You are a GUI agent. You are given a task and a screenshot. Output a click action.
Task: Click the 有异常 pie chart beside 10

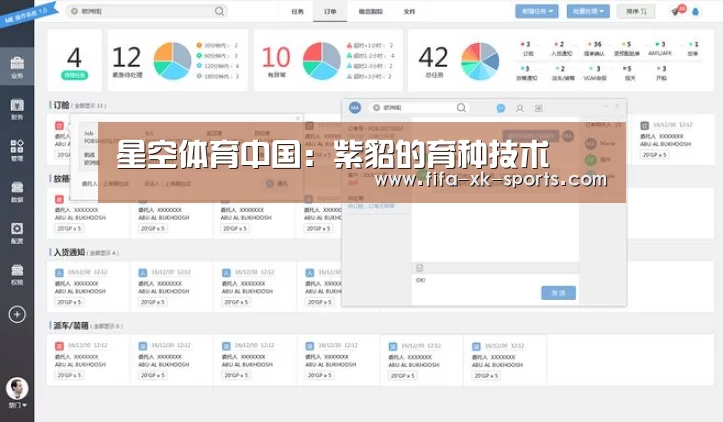coord(321,61)
